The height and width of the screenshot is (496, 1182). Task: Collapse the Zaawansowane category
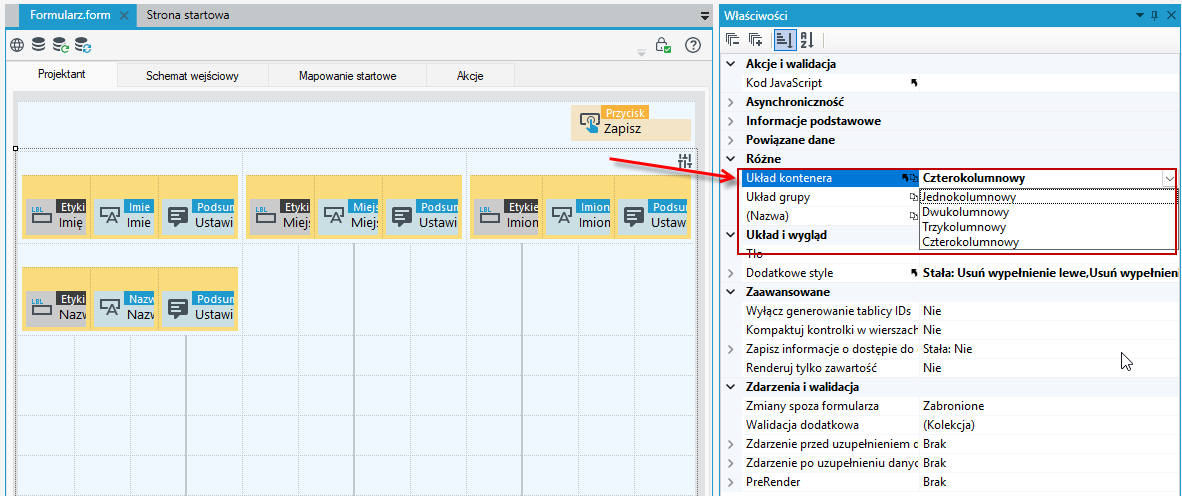730,292
